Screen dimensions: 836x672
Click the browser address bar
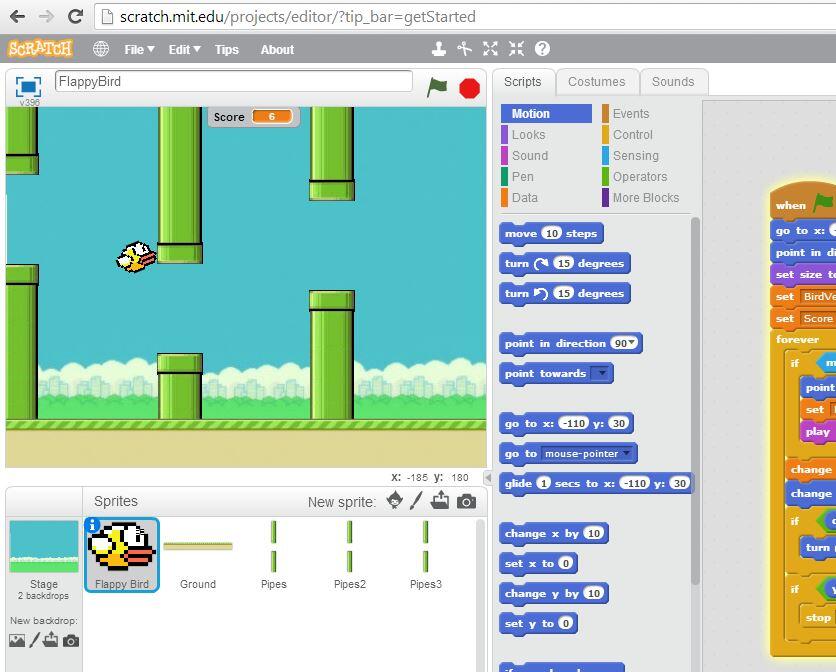click(x=465, y=17)
